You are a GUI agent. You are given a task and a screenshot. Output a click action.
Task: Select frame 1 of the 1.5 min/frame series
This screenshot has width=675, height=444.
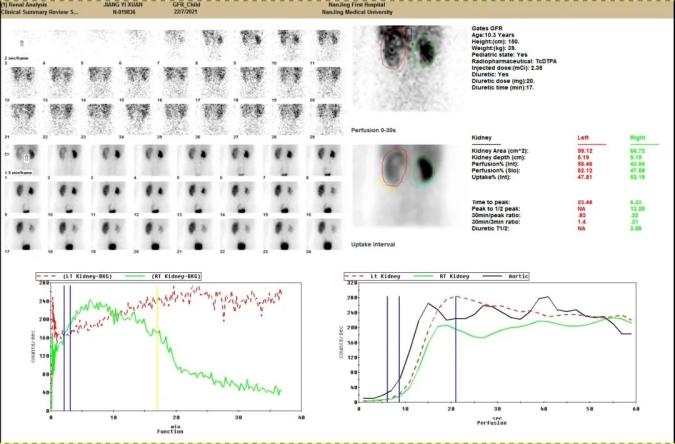(24, 159)
